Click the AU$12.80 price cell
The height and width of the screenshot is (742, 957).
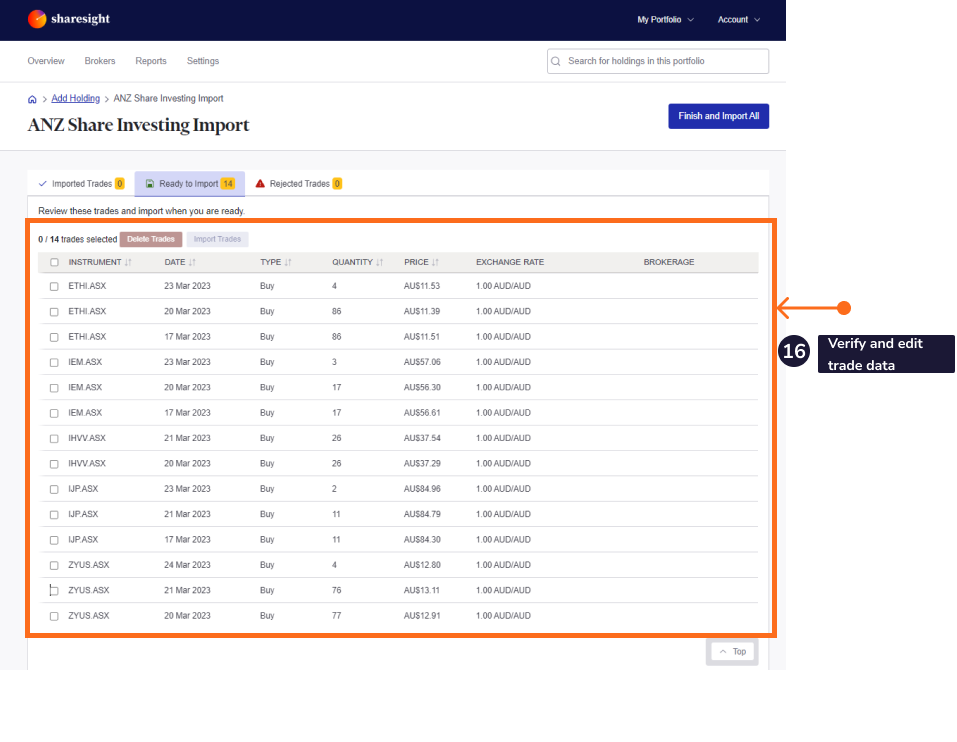click(x=422, y=565)
